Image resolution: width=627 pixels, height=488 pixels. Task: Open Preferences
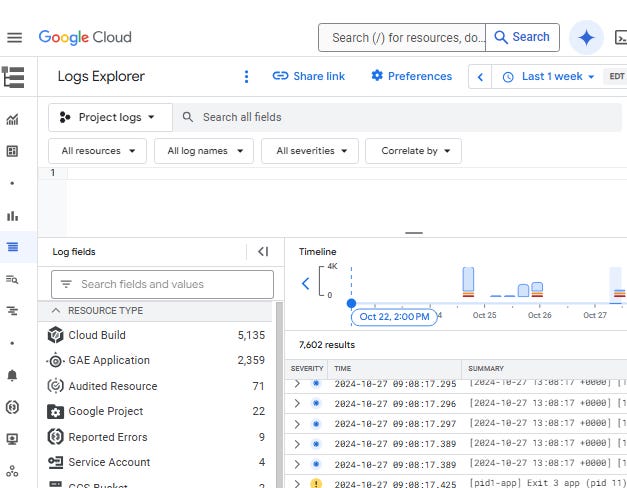pos(412,76)
